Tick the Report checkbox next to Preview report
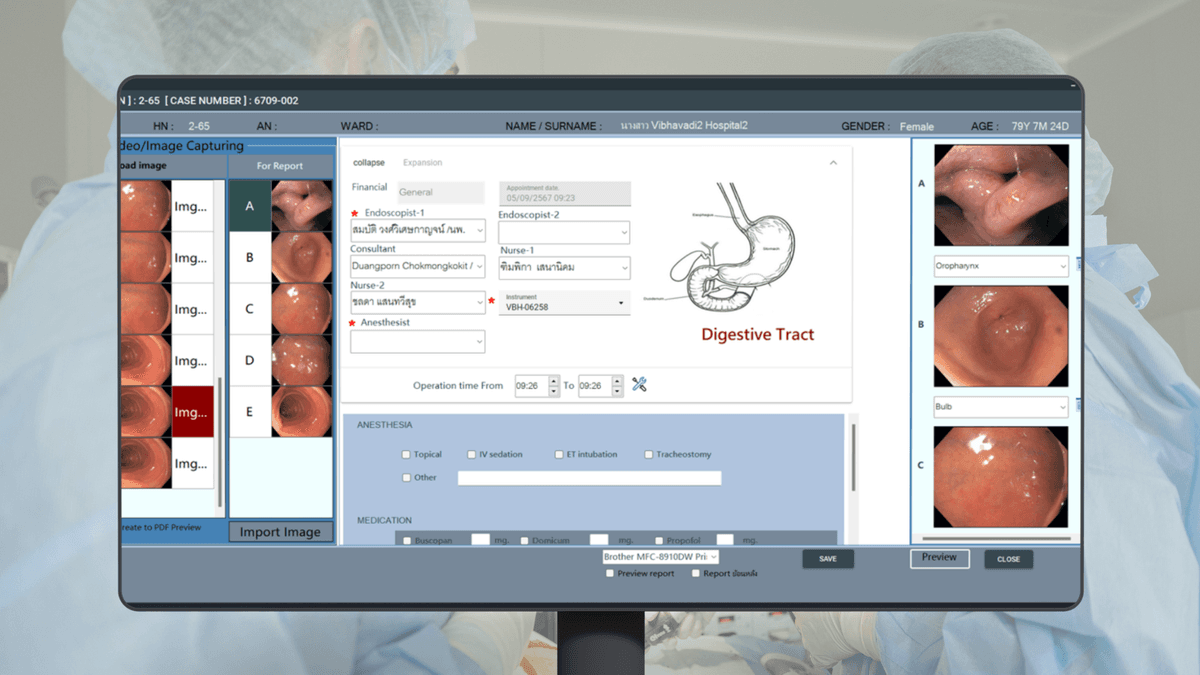1200x675 pixels. point(696,574)
